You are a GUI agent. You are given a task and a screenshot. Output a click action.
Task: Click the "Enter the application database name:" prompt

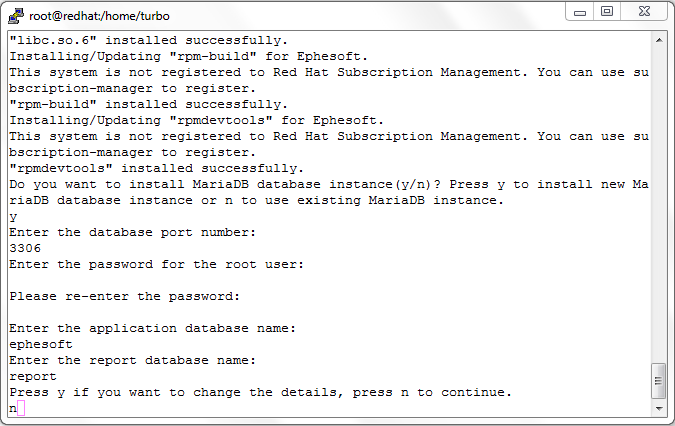pyautogui.click(x=152, y=328)
